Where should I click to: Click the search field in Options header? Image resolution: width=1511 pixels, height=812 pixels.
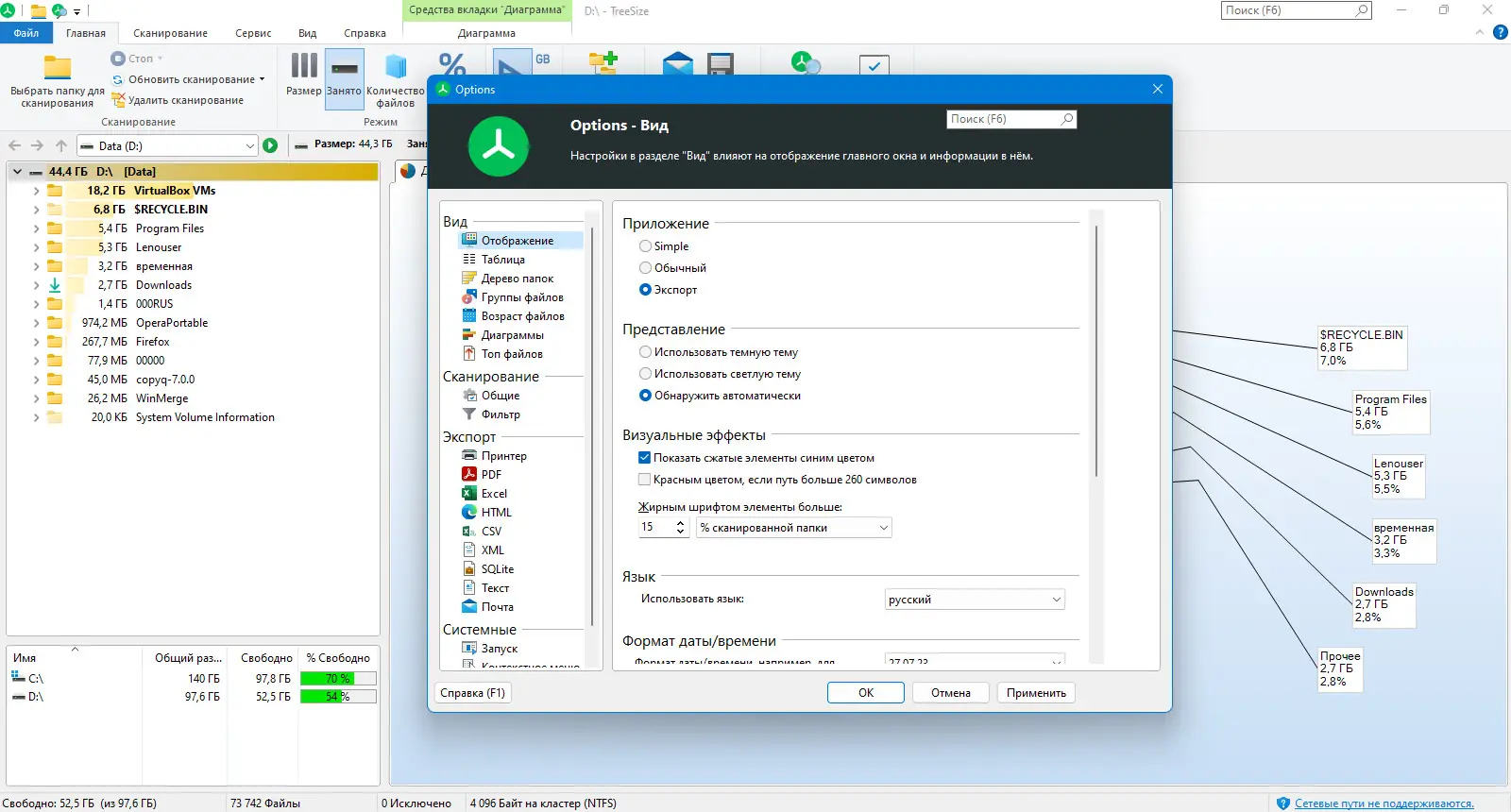pos(1011,119)
